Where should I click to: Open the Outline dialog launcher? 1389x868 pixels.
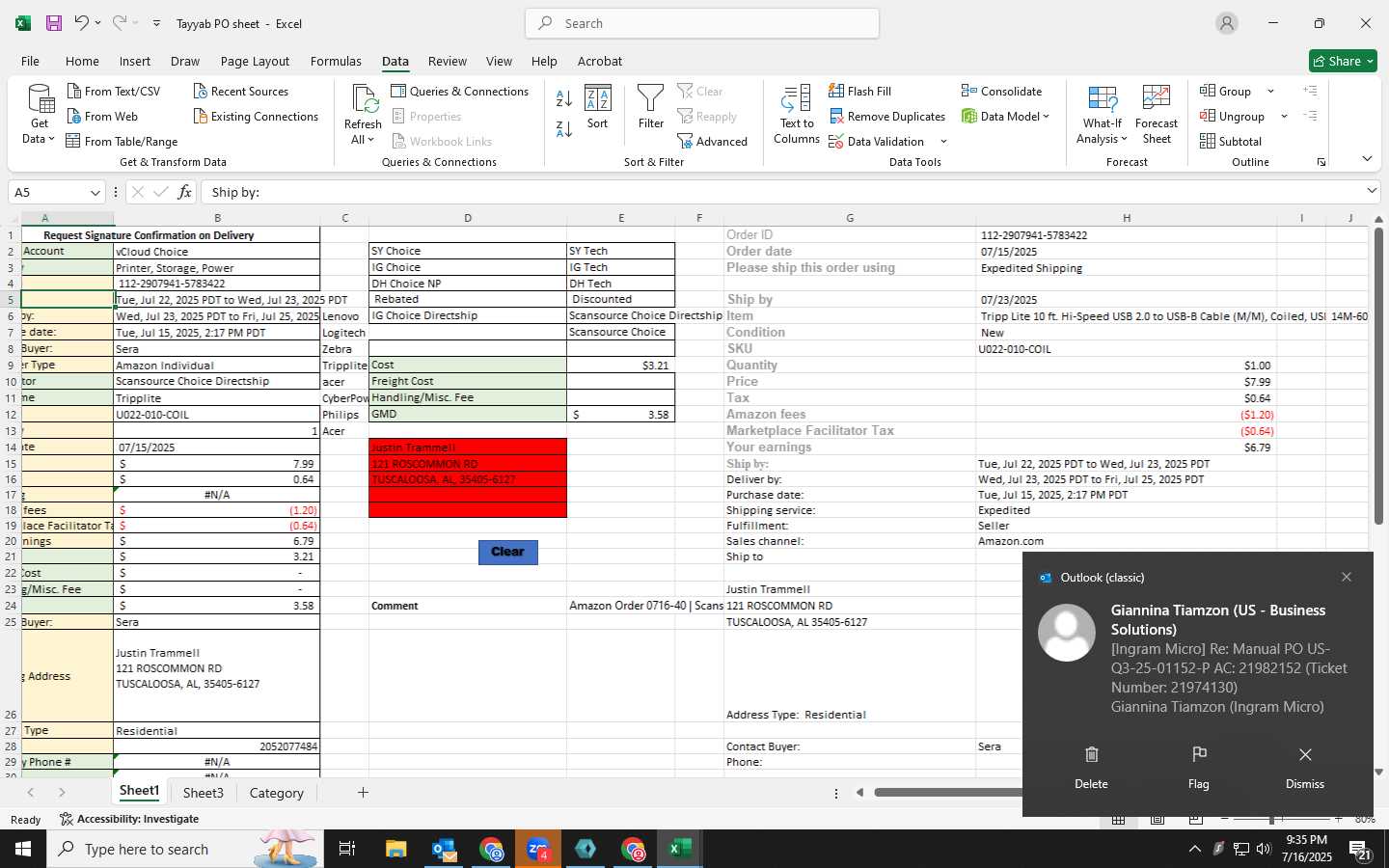click(1321, 162)
